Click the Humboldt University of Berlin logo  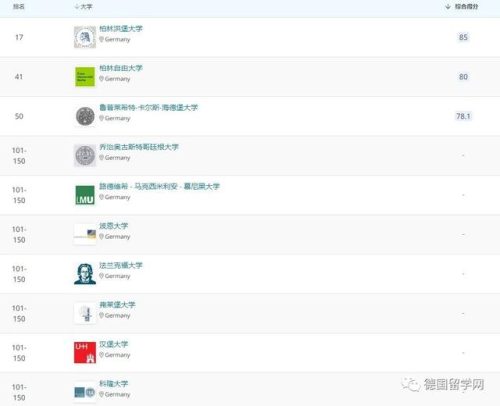pyautogui.click(x=85, y=37)
